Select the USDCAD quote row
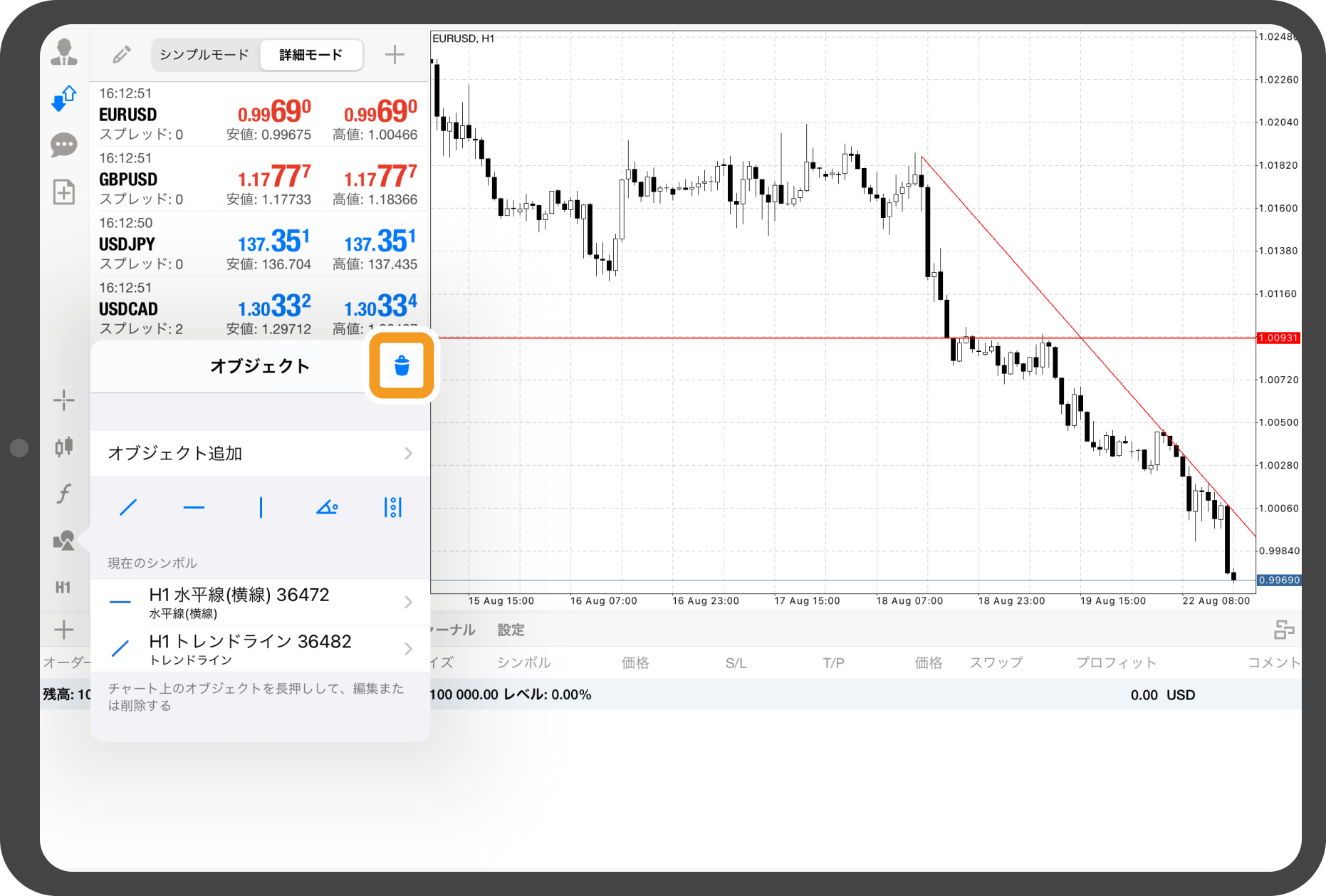 click(x=259, y=308)
